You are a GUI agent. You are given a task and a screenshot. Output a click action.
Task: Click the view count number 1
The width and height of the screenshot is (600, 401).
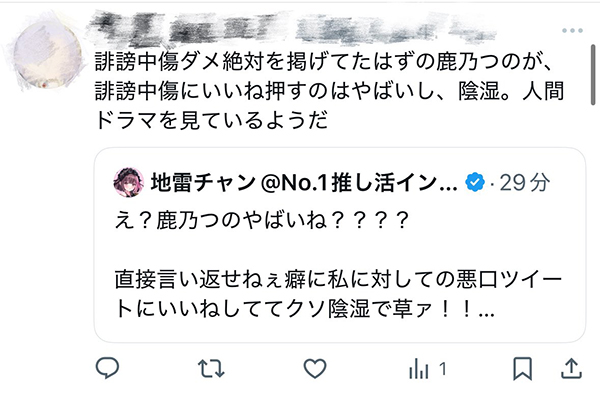click(x=443, y=369)
